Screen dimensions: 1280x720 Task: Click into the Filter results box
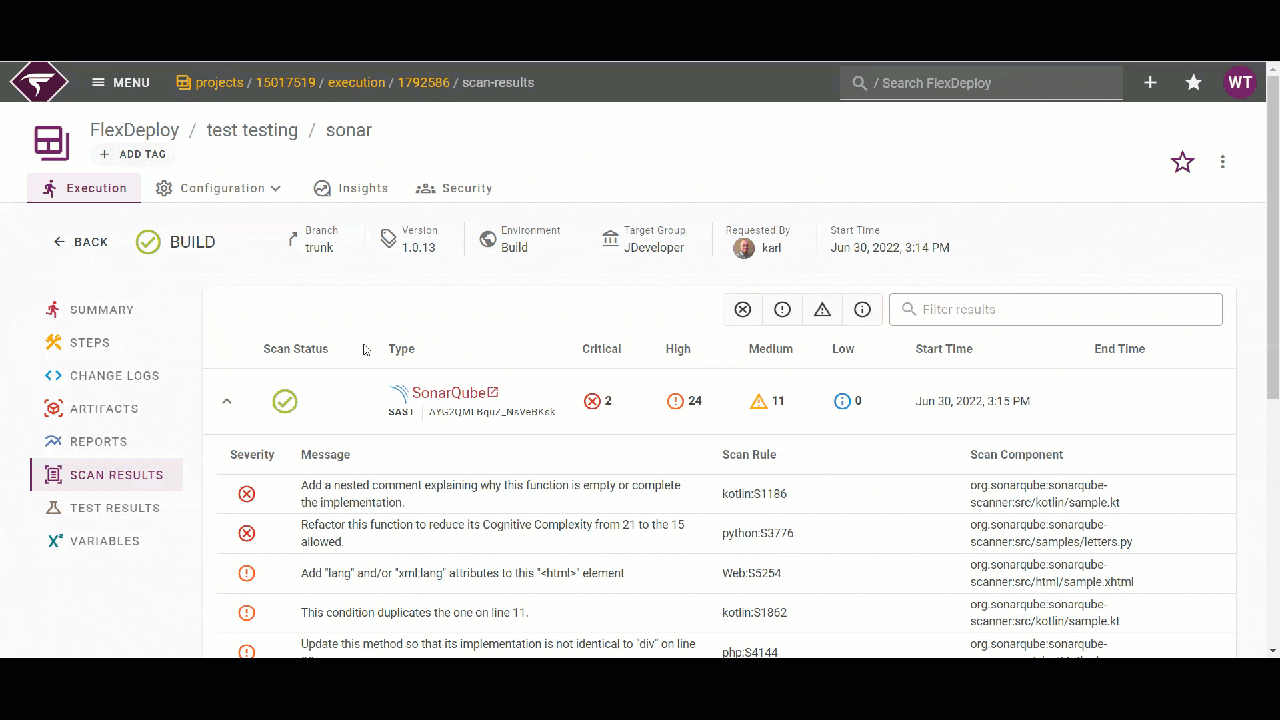point(1056,310)
